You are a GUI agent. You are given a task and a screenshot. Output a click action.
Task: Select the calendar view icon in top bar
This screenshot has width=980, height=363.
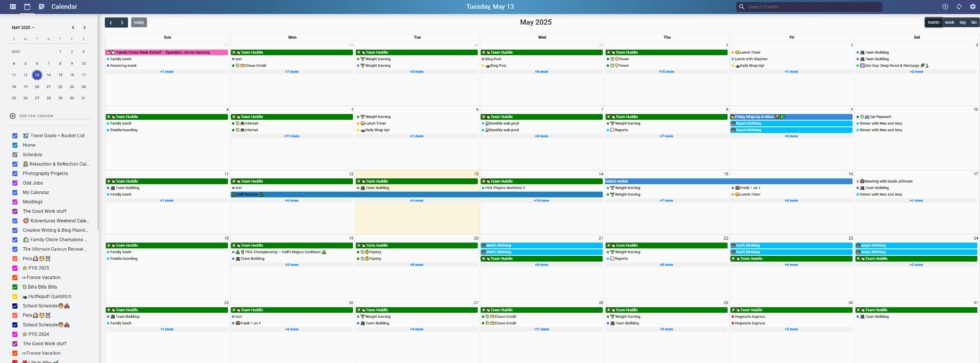27,6
